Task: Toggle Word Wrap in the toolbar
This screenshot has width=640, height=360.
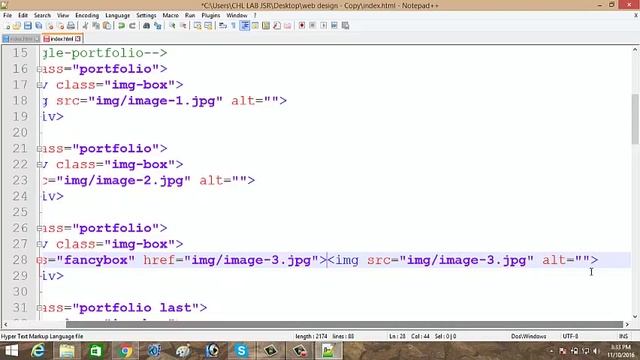Action: click(222, 26)
